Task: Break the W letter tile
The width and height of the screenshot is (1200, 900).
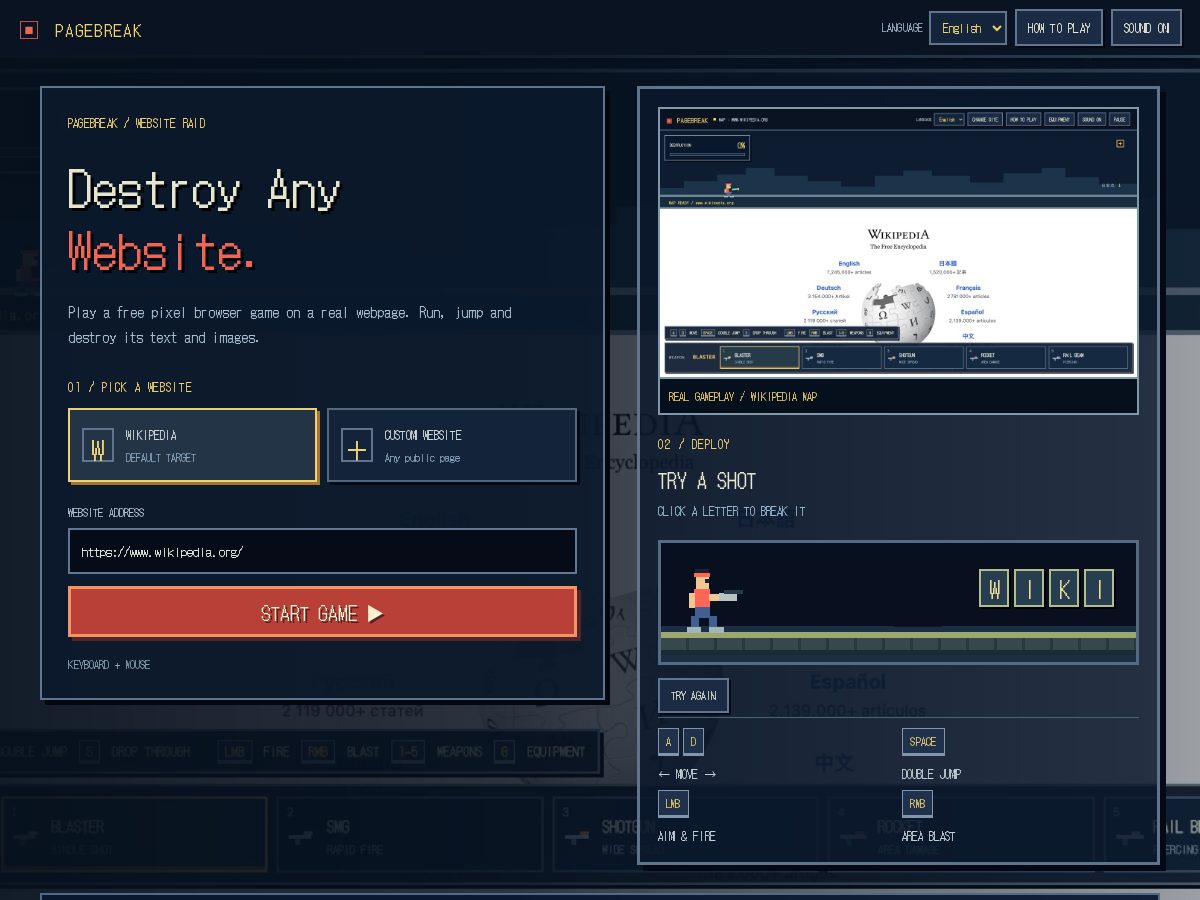Action: [994, 589]
